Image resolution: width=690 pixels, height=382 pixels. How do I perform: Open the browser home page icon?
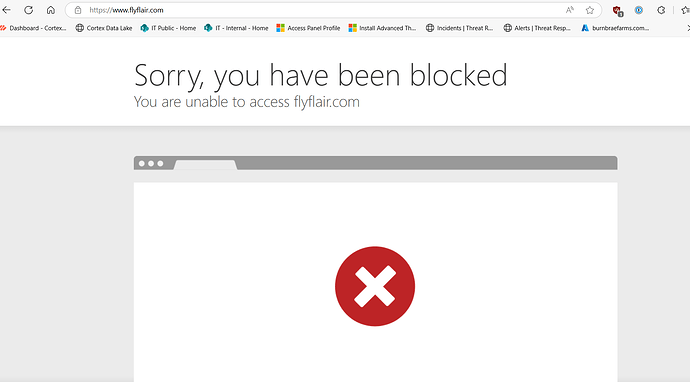coord(51,10)
